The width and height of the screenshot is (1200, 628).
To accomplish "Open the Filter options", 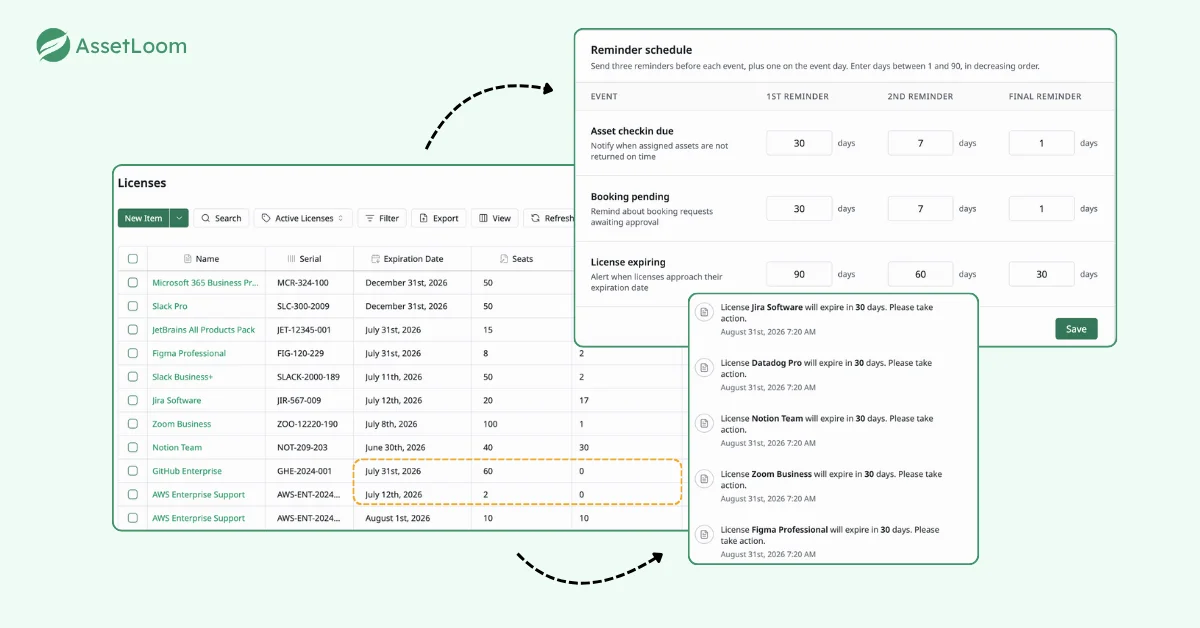I will click(381, 218).
